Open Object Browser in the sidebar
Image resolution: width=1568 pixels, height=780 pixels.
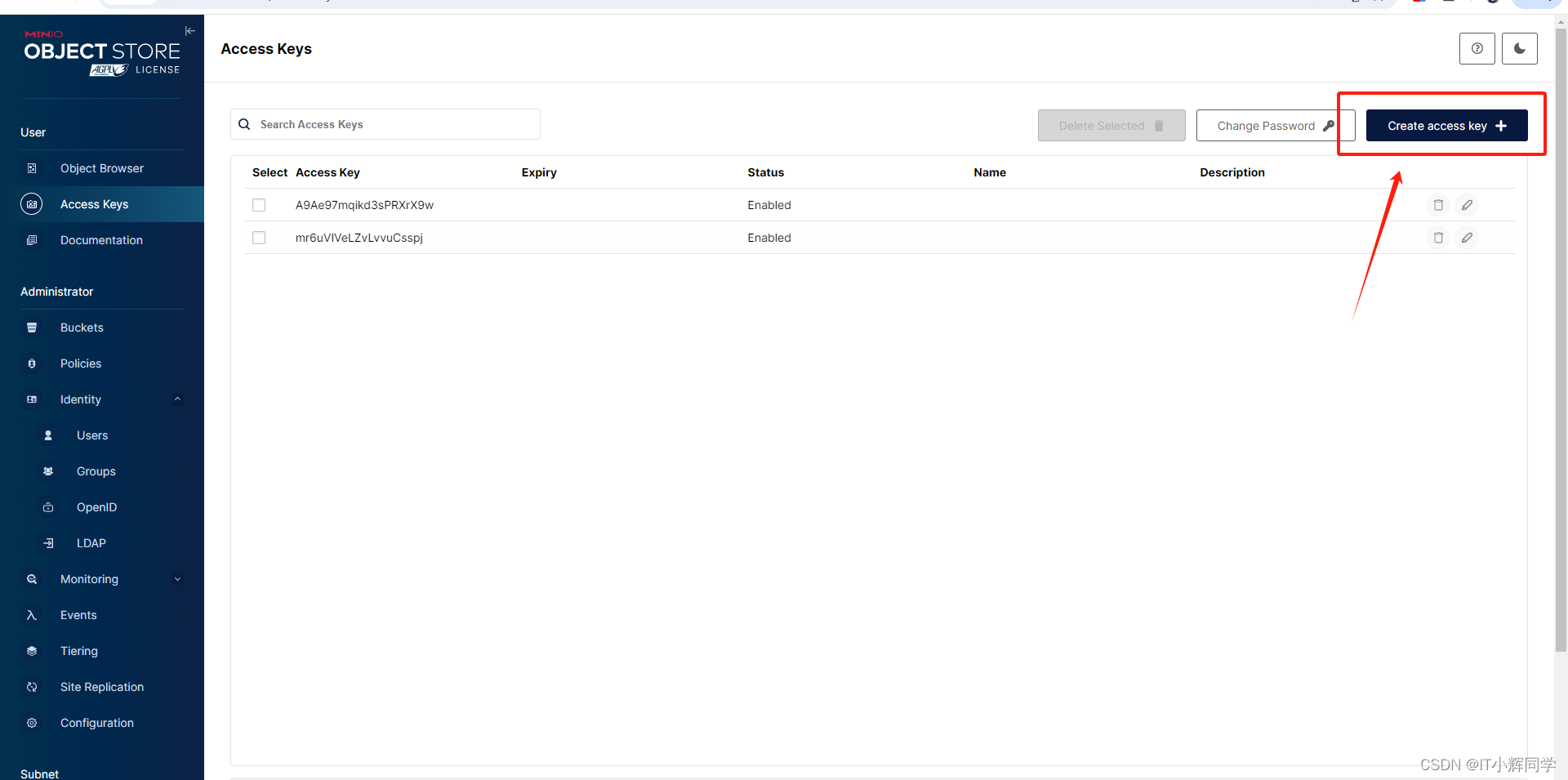102,168
